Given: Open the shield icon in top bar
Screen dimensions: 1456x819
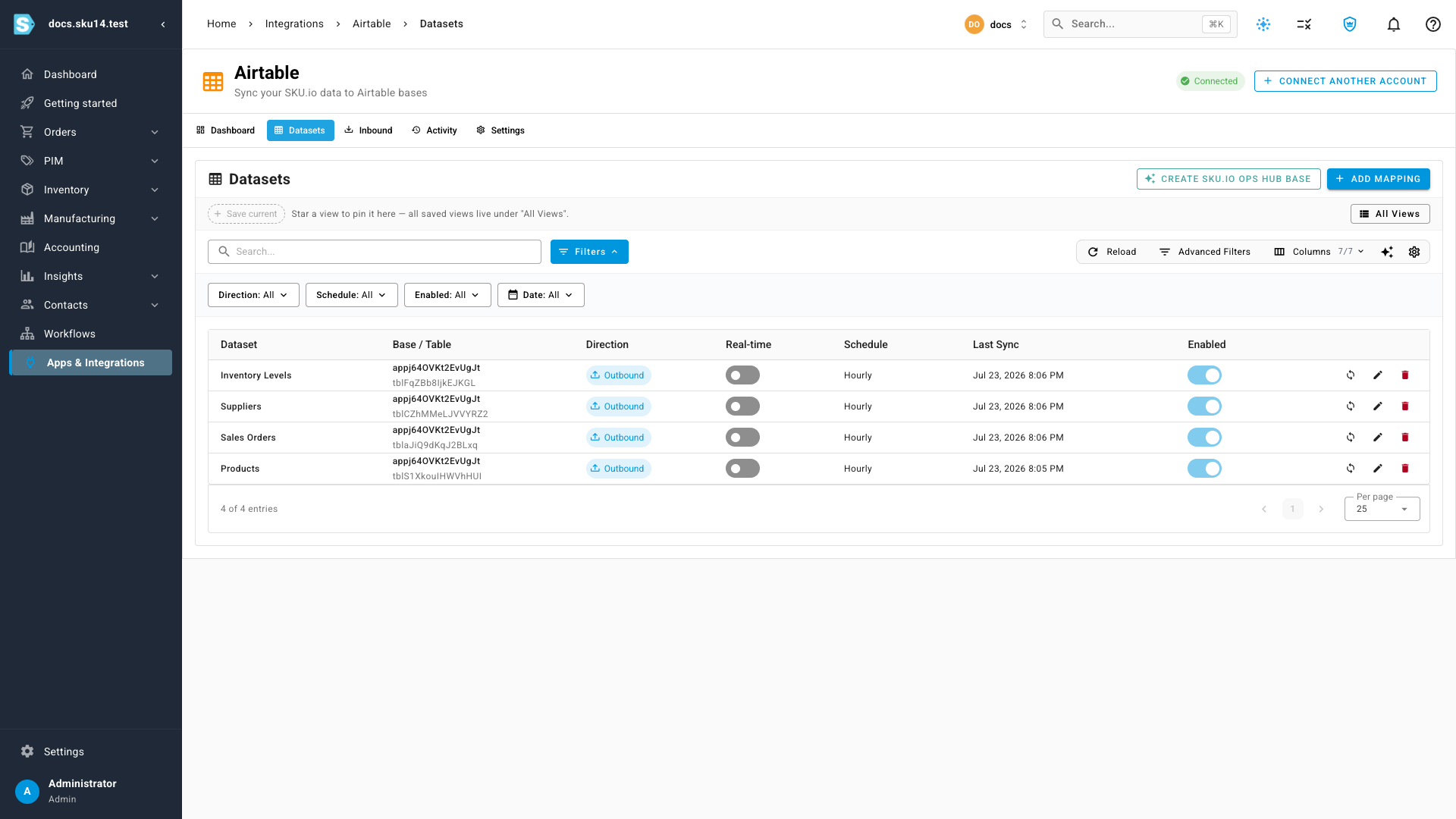Looking at the screenshot, I should coord(1350,24).
